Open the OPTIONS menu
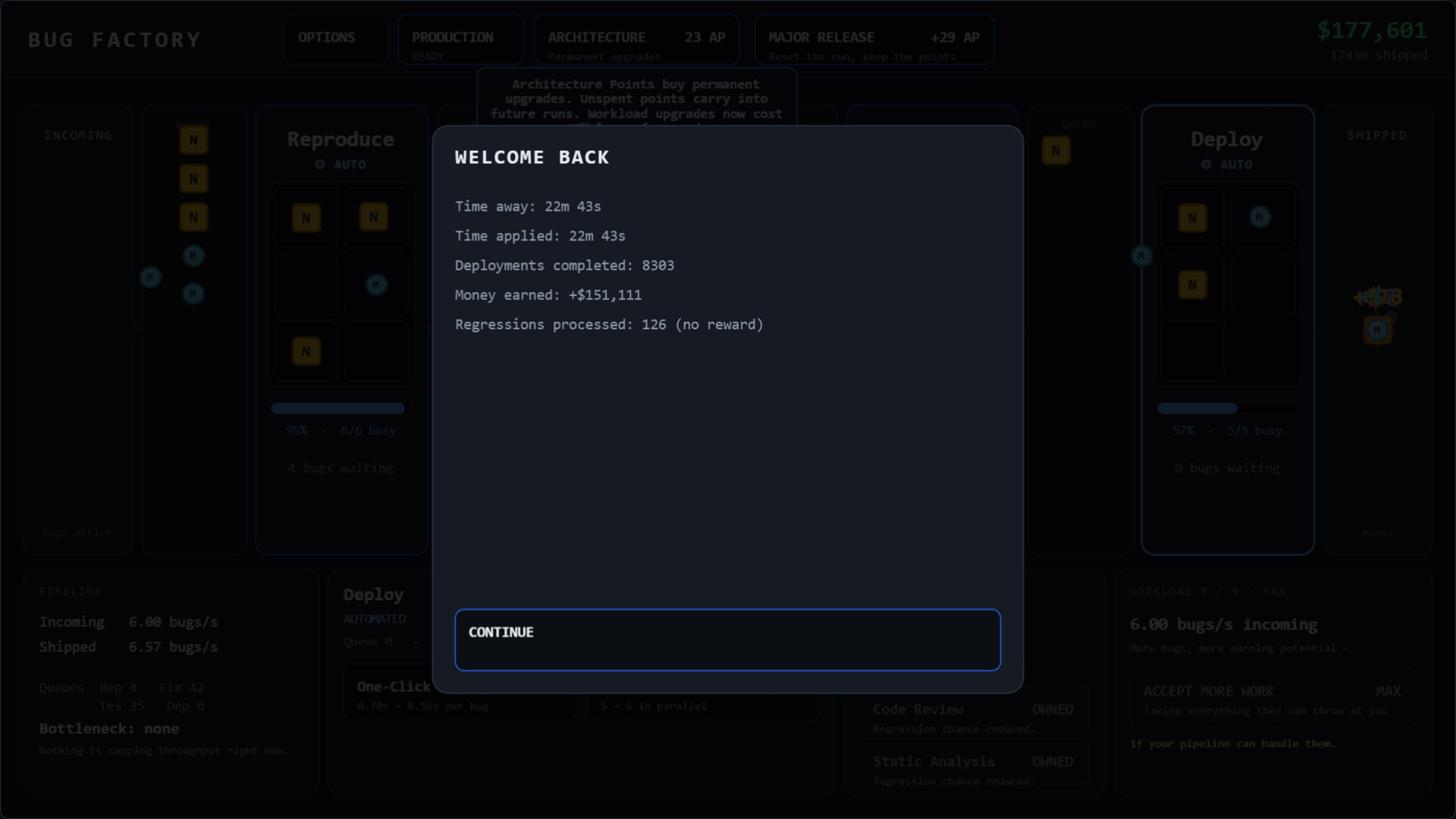The height and width of the screenshot is (819, 1456). [x=334, y=39]
